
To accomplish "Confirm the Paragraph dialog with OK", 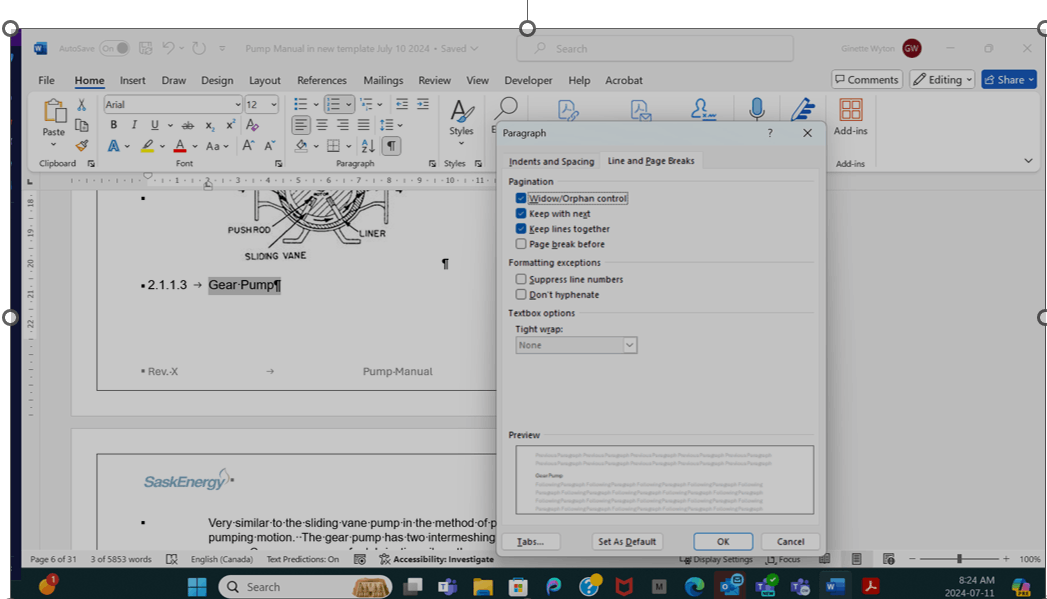I will pyautogui.click(x=722, y=541).
